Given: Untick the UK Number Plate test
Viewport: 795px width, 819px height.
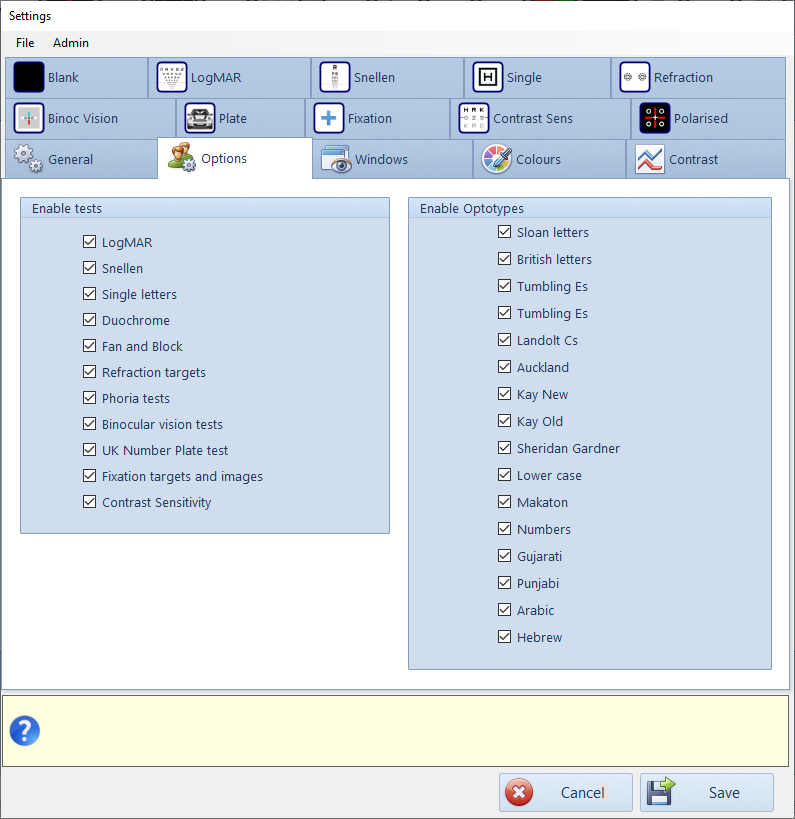Looking at the screenshot, I should [90, 451].
